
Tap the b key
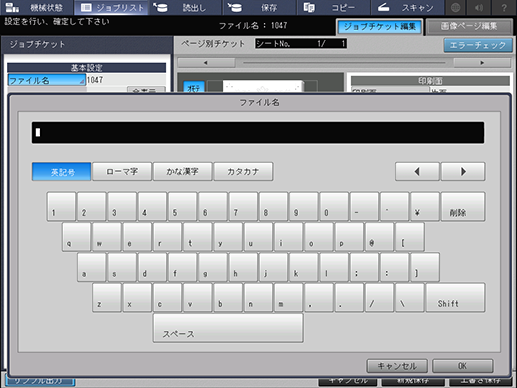tap(228, 298)
